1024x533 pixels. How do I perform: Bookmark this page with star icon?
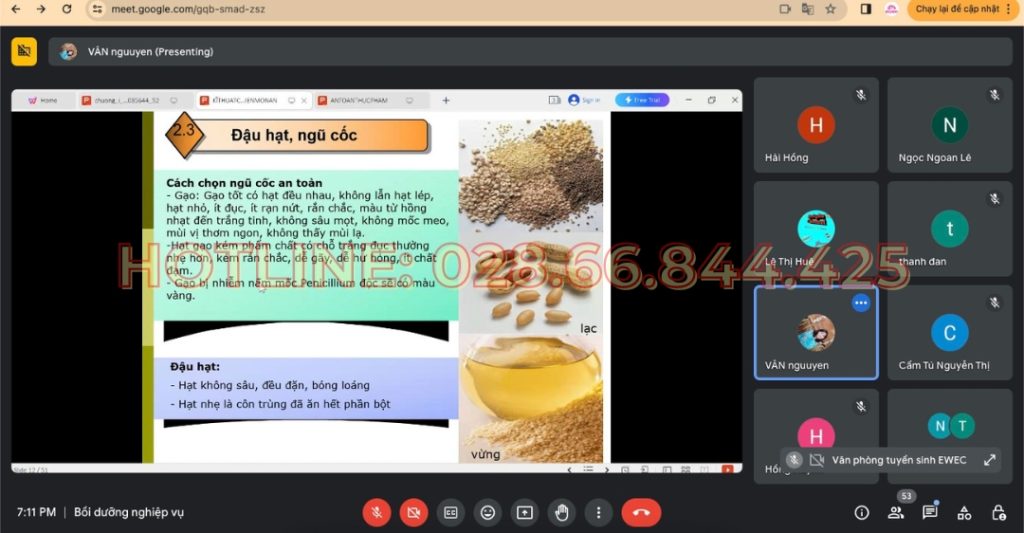coord(830,9)
